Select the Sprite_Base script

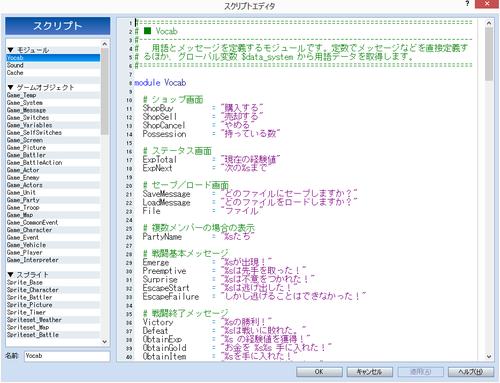[x=53, y=282]
